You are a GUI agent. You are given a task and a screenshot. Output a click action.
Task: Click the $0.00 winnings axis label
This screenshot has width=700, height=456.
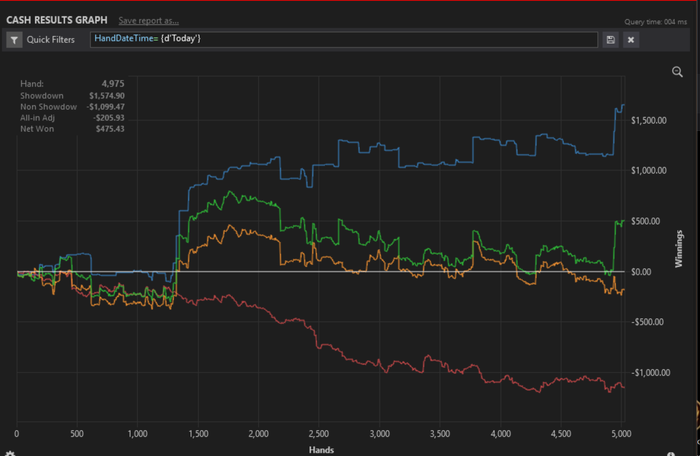(641, 272)
